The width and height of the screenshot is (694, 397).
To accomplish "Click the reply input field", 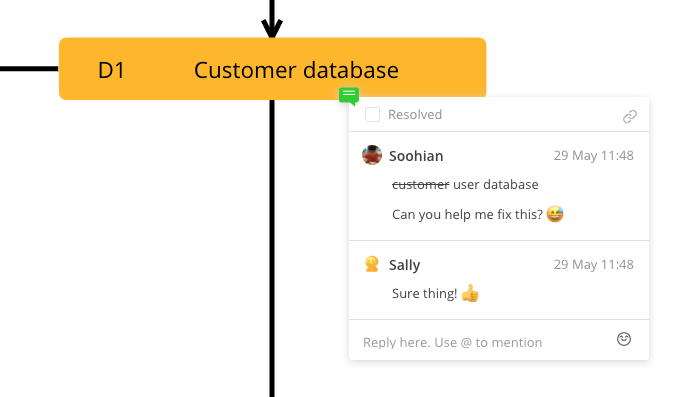I will coord(487,342).
